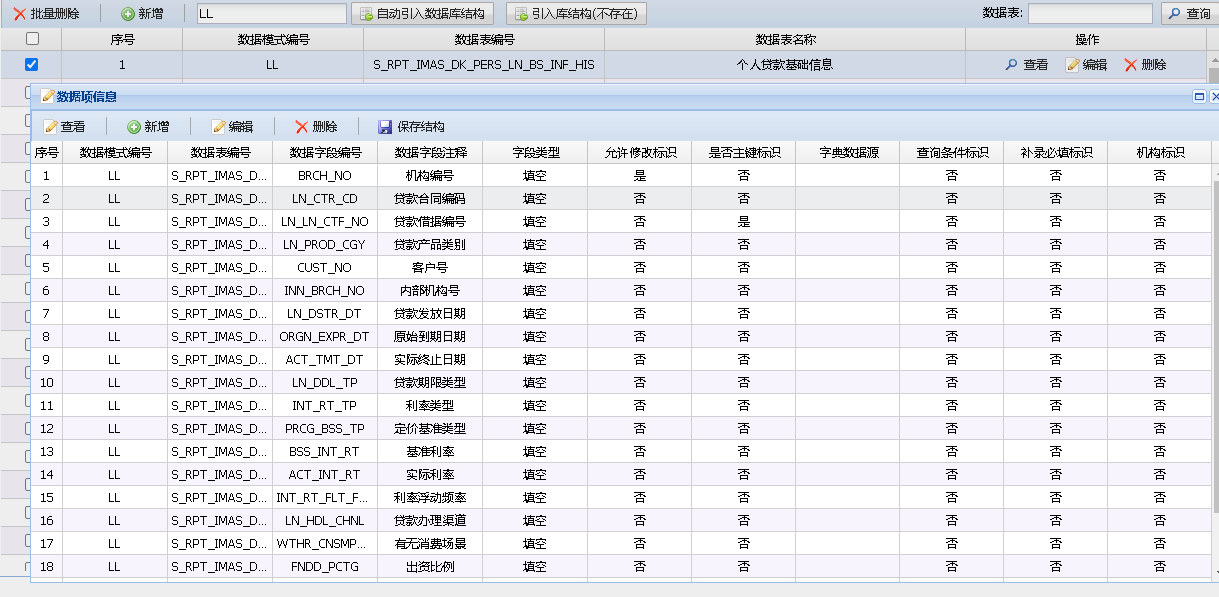
Task: Select the BRCH_NO field row
Action: [325, 175]
